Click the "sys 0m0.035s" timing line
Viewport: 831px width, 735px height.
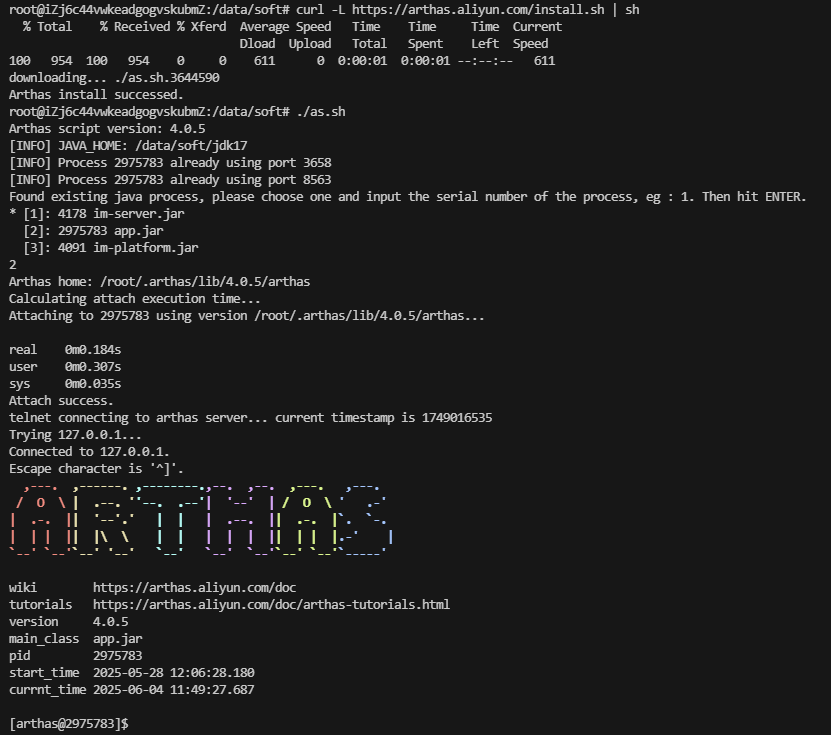pos(65,383)
